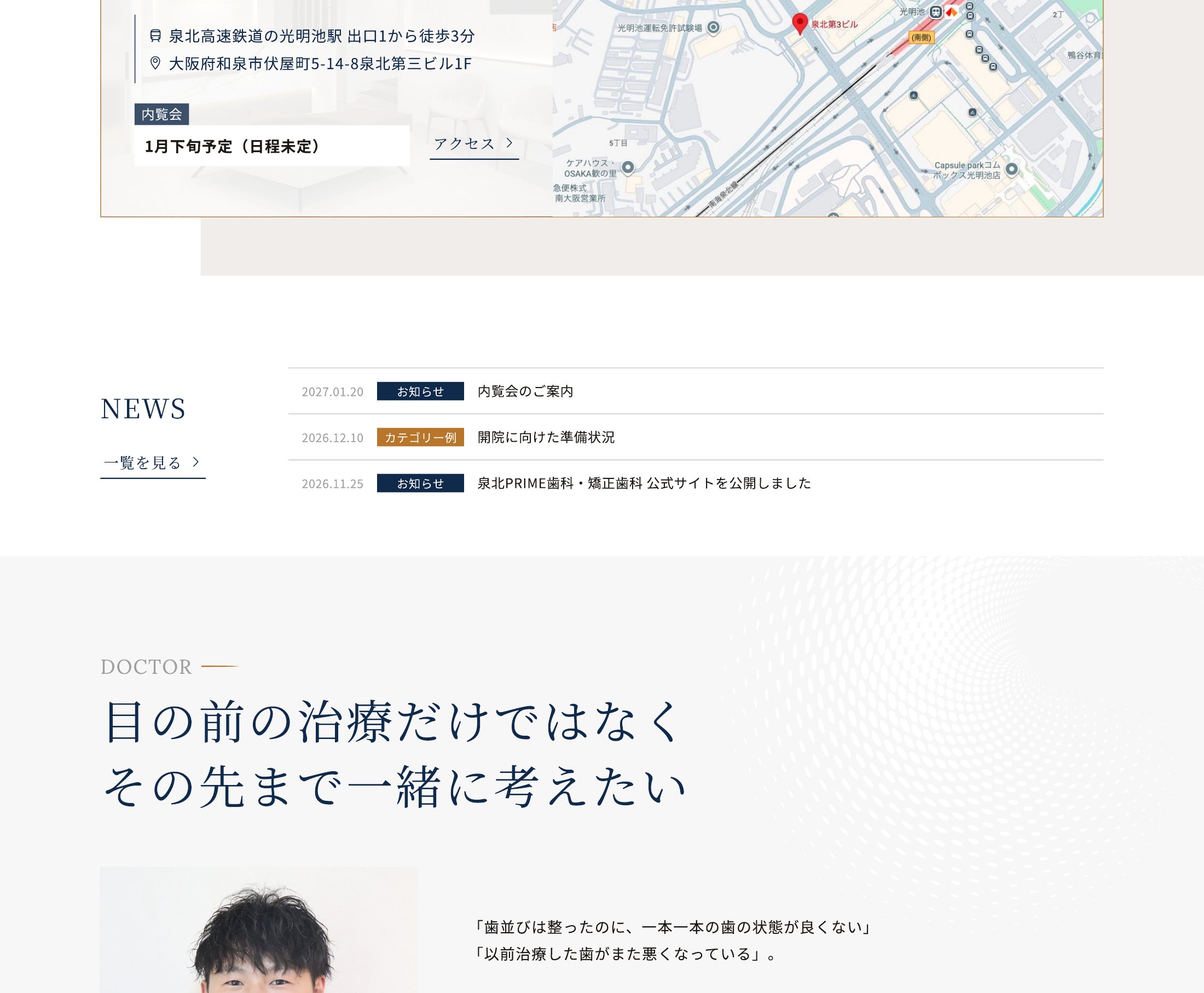Click ケアハウス・OSAKA歓の里 map marker
The height and width of the screenshot is (993, 1204).
click(627, 167)
